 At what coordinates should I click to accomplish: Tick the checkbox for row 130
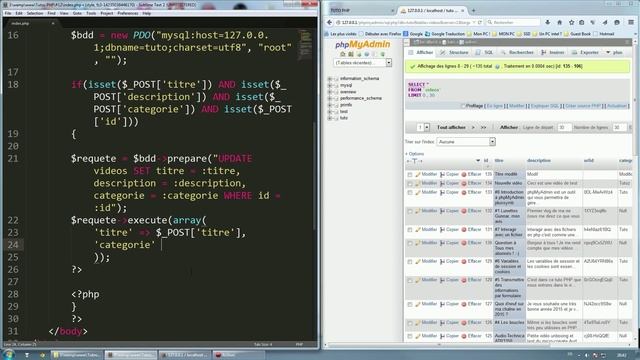click(410, 243)
